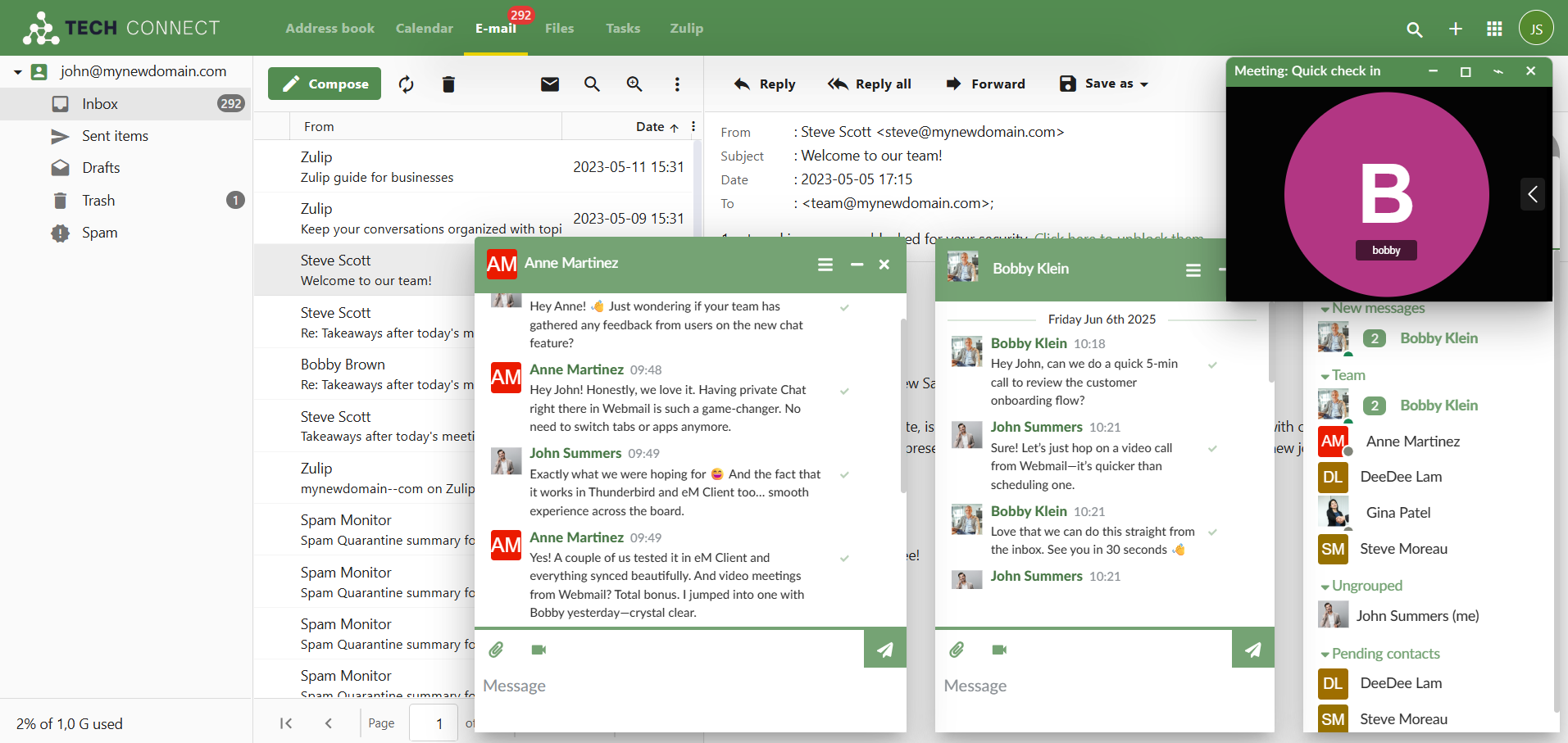Send the message in Anne Martinez chat

pos(884,648)
